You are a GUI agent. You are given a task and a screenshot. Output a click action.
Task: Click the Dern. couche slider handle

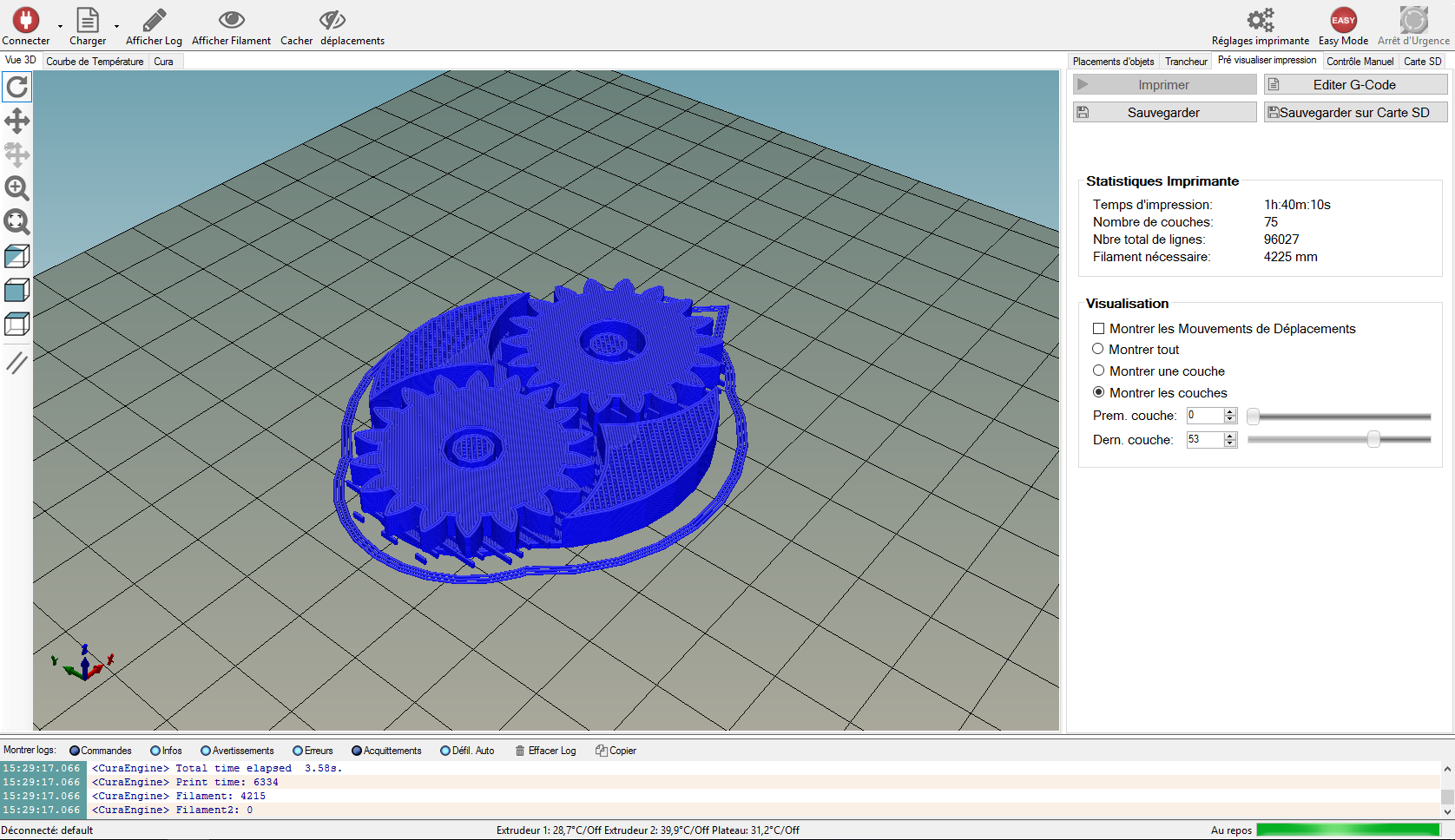pyautogui.click(x=1373, y=439)
